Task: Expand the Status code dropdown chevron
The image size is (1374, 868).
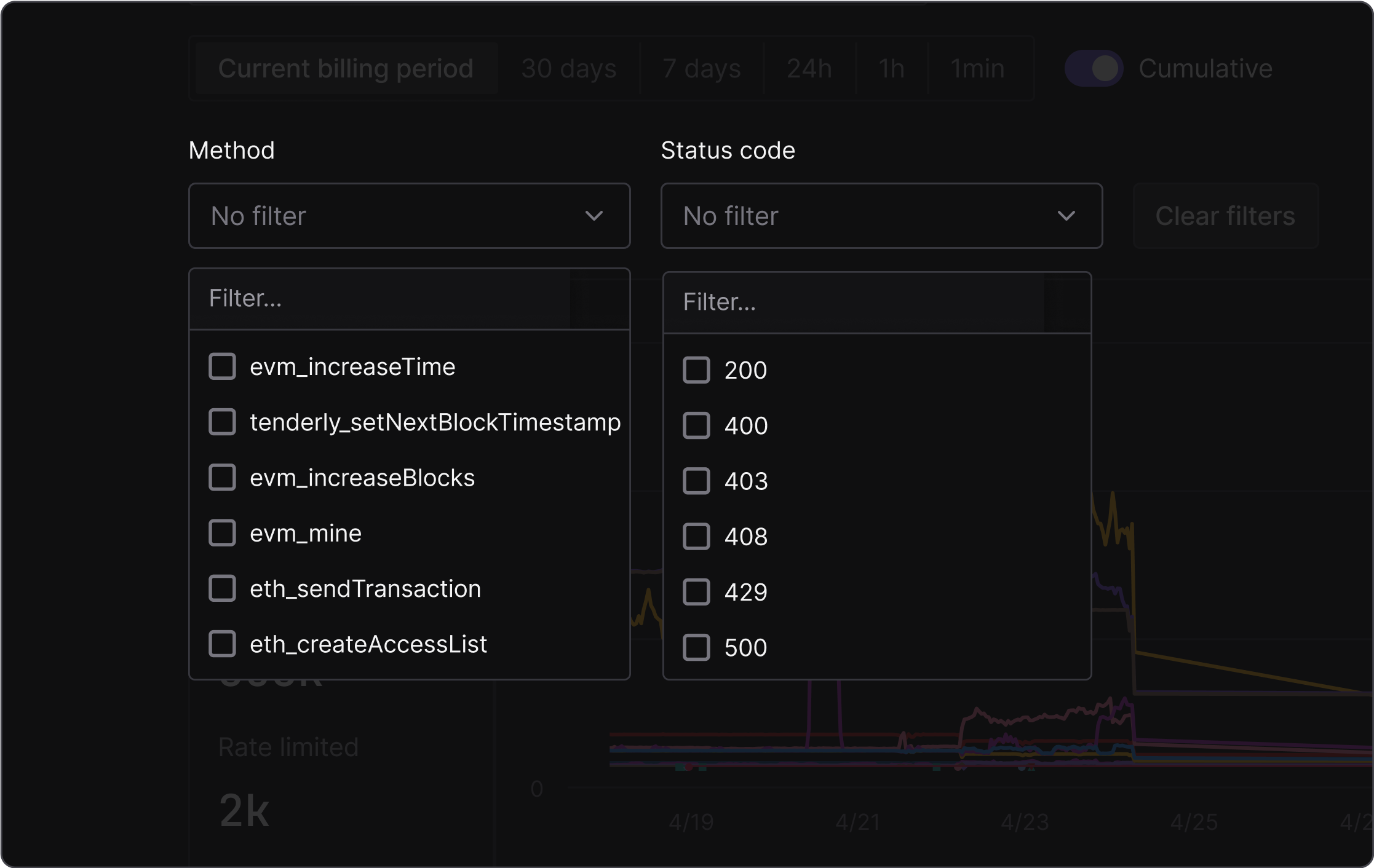Action: pyautogui.click(x=1067, y=216)
